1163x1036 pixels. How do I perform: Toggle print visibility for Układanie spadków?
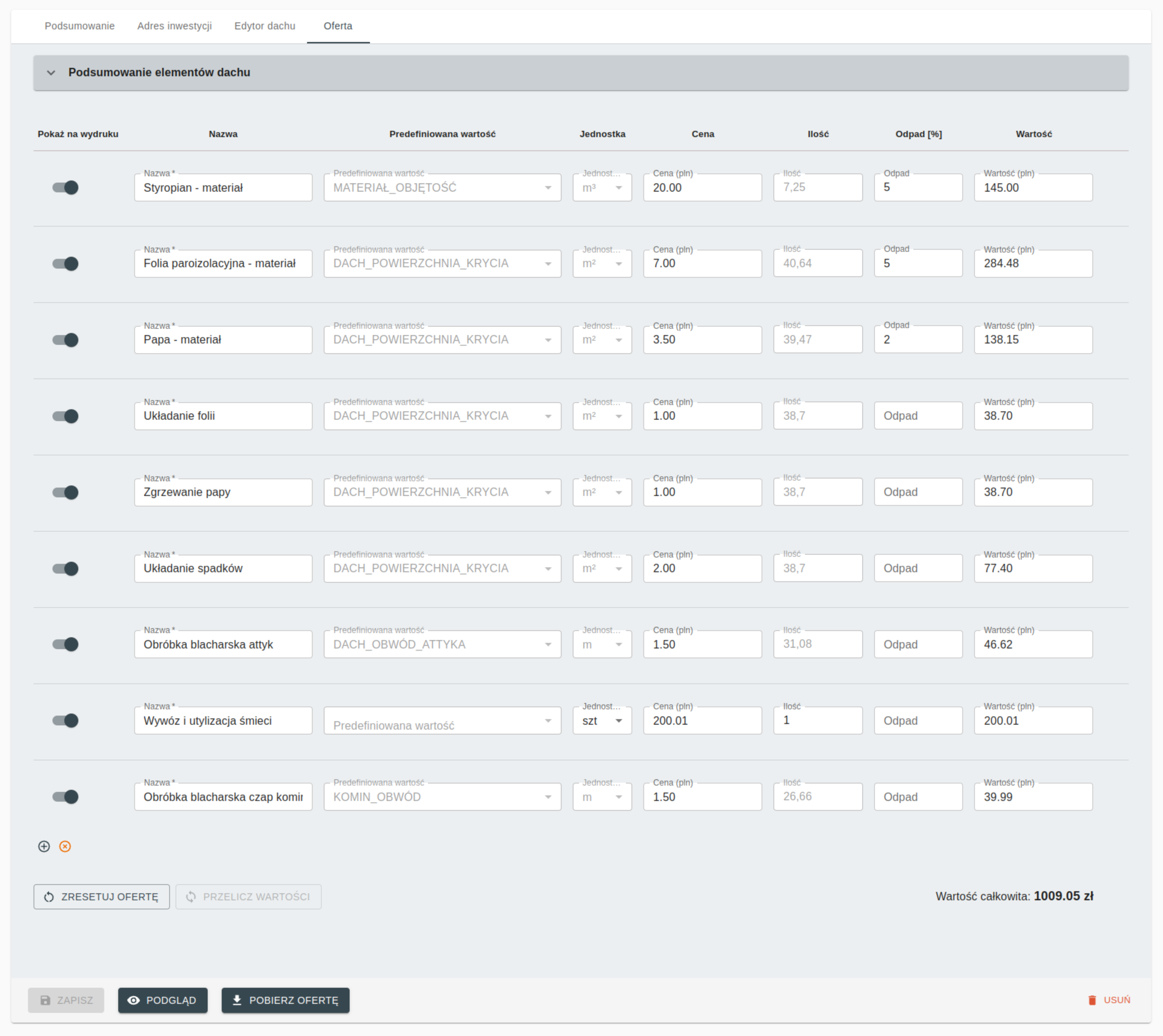tap(65, 569)
